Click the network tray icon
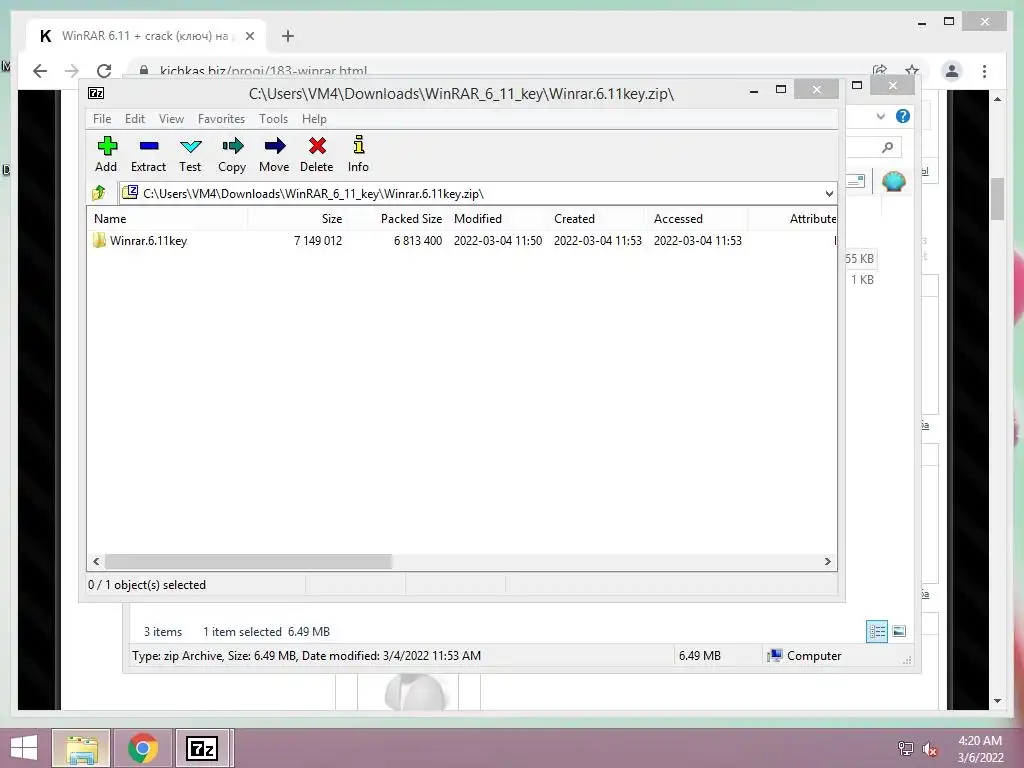Viewport: 1024px width, 768px height. pyautogui.click(x=906, y=749)
